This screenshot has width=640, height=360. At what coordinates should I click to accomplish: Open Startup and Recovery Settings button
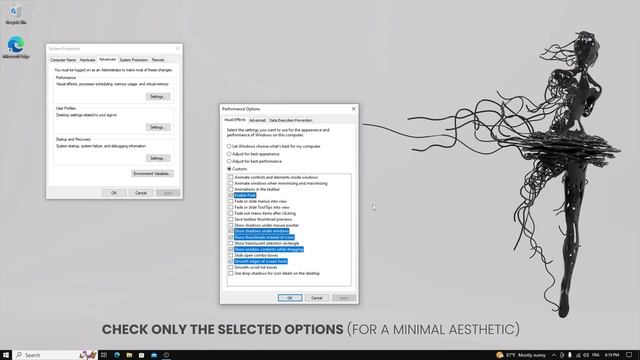click(158, 158)
